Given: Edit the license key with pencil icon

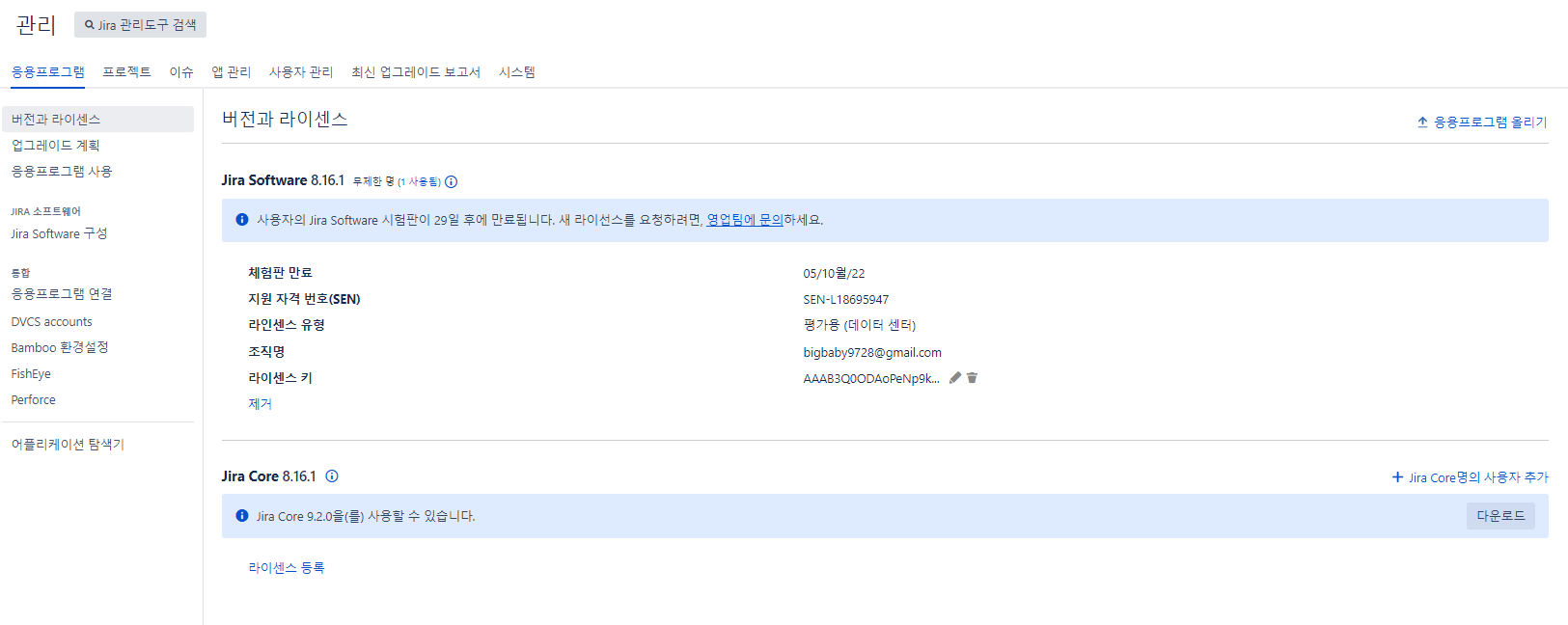Looking at the screenshot, I should pos(955,378).
